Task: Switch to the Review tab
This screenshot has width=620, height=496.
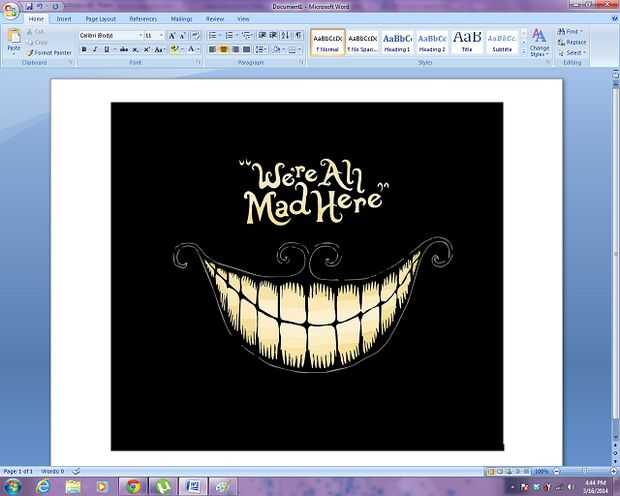Action: point(215,19)
